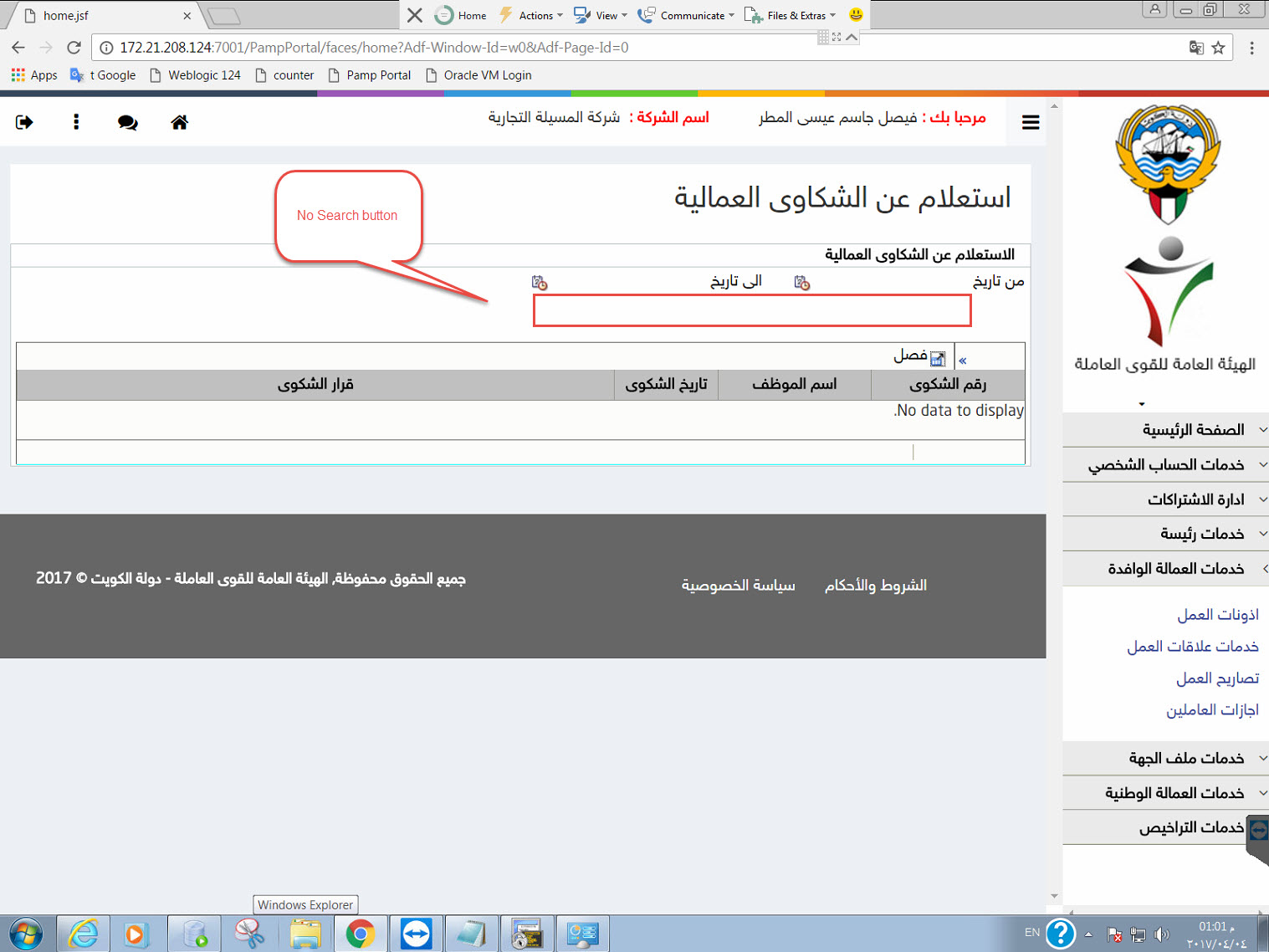The image size is (1269, 952).
Task: Click the detach table icon next to فصل
Action: coord(938,359)
